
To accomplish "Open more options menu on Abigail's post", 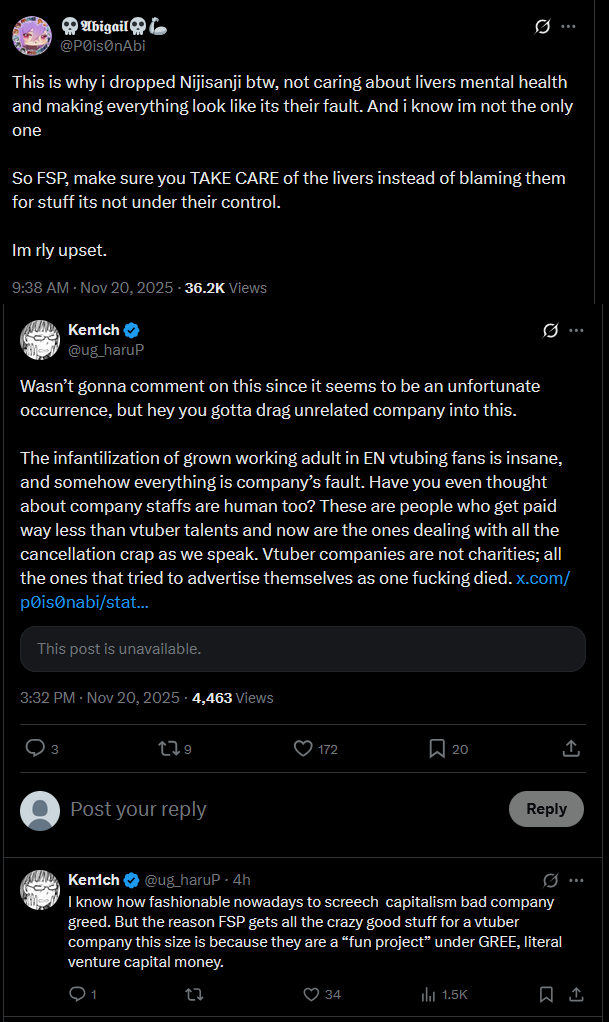I will [x=569, y=27].
